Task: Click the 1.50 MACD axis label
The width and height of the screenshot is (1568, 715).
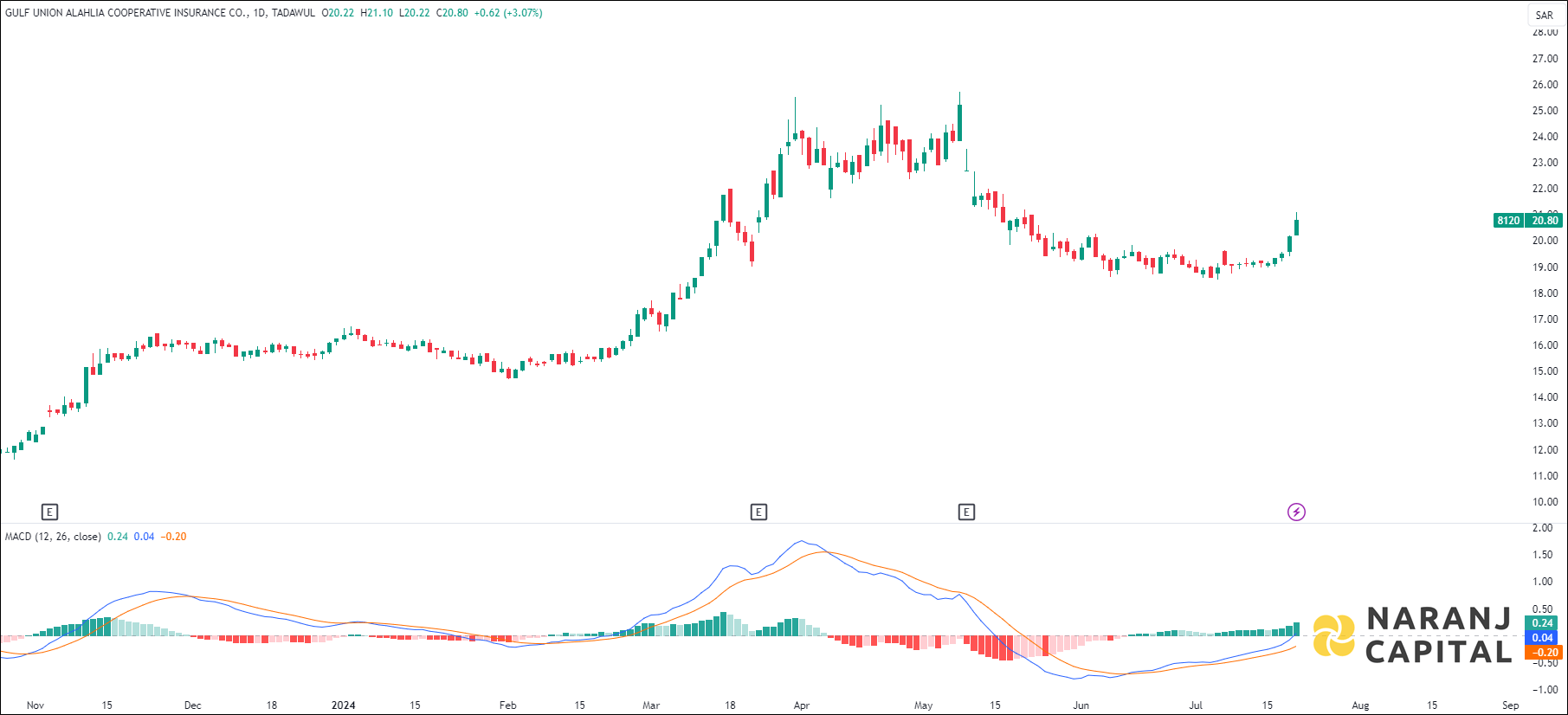Action: 1542,555
